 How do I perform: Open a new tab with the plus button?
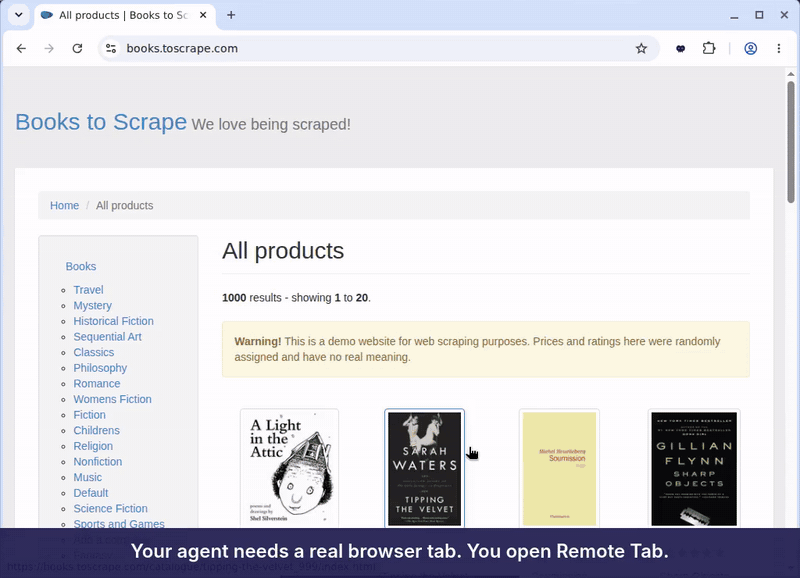(x=231, y=15)
